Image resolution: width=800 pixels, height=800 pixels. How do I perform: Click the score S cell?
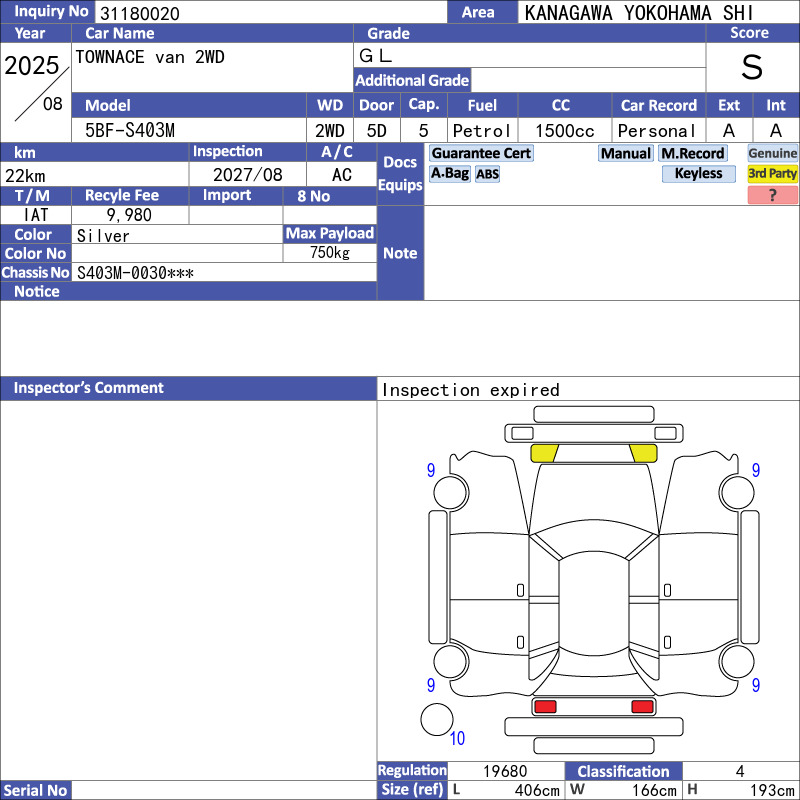coord(752,67)
